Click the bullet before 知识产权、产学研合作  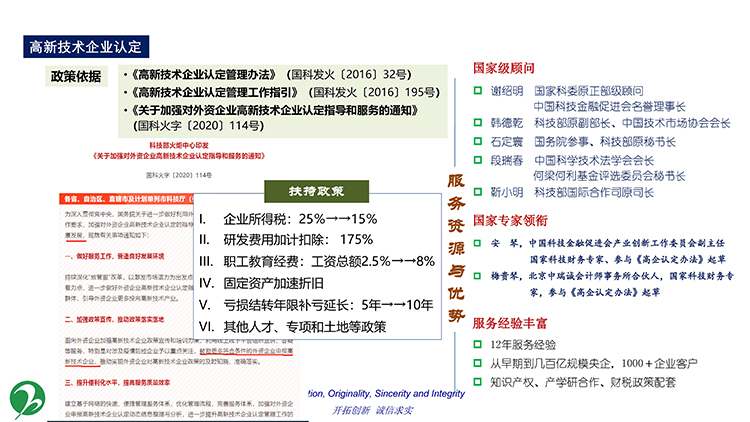click(478, 381)
